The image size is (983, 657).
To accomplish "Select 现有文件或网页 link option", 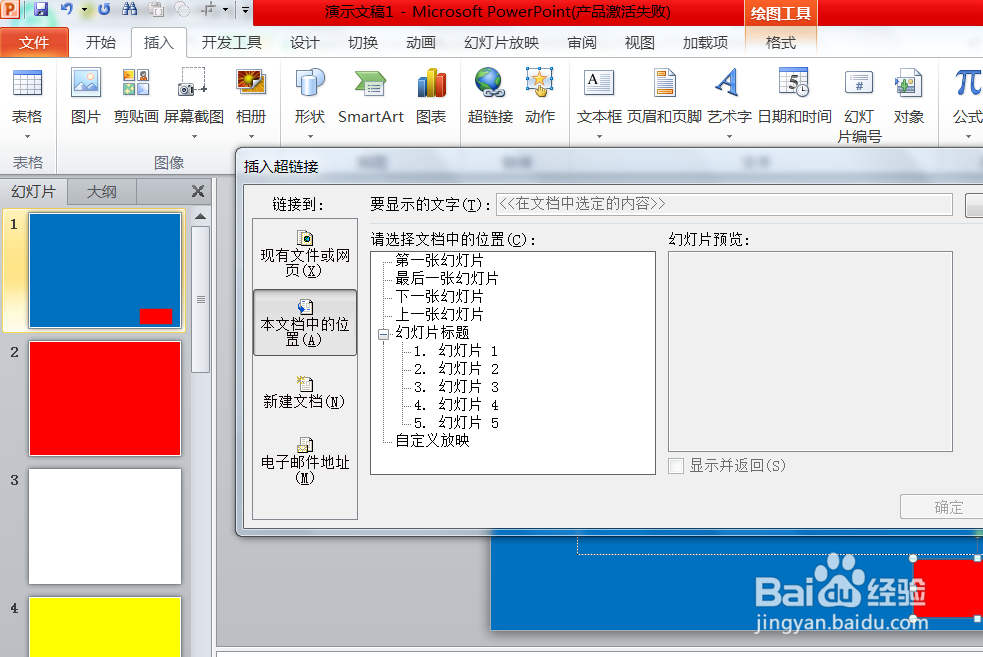I will tap(305, 253).
